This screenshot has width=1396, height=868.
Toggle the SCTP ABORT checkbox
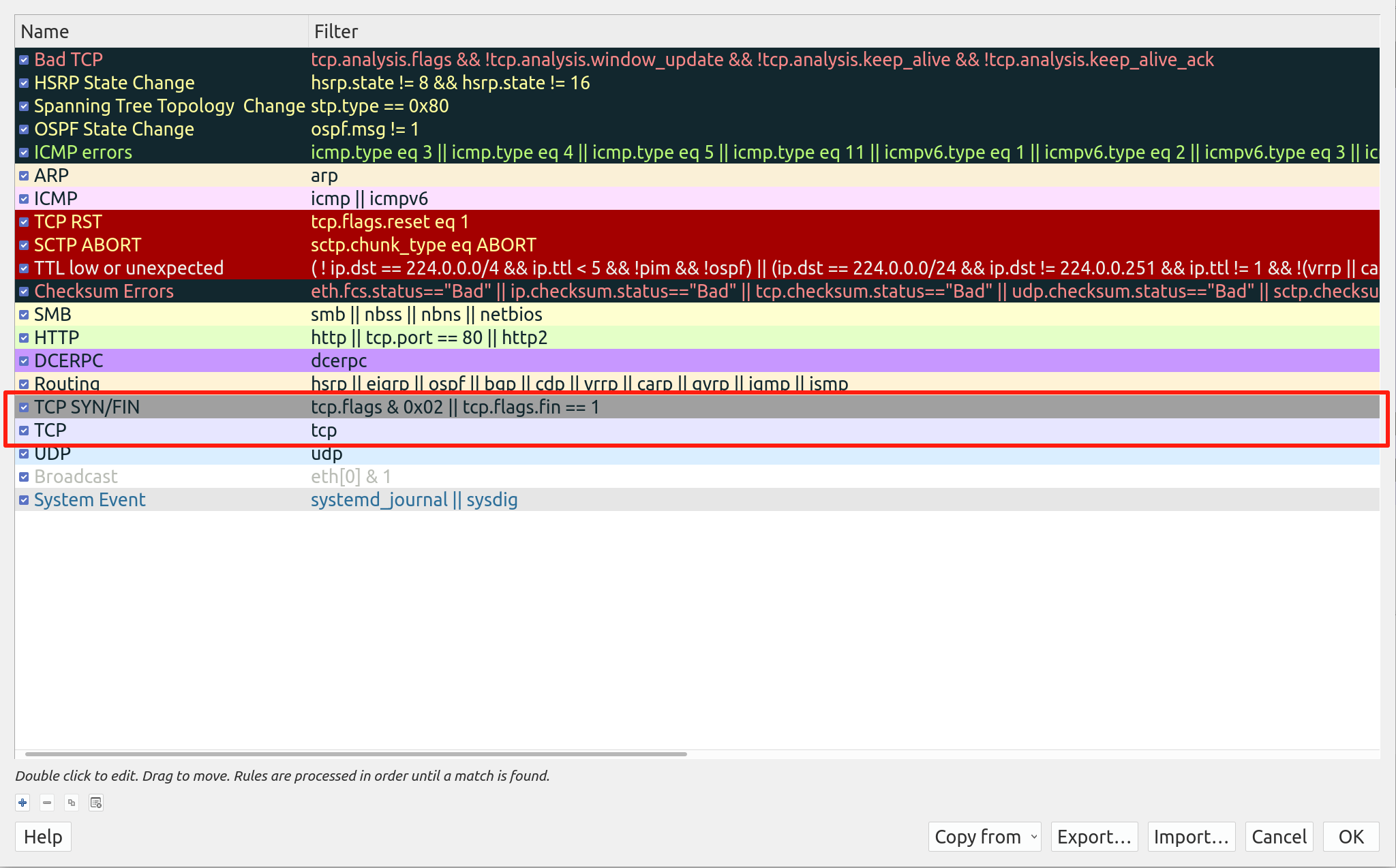pyautogui.click(x=24, y=245)
